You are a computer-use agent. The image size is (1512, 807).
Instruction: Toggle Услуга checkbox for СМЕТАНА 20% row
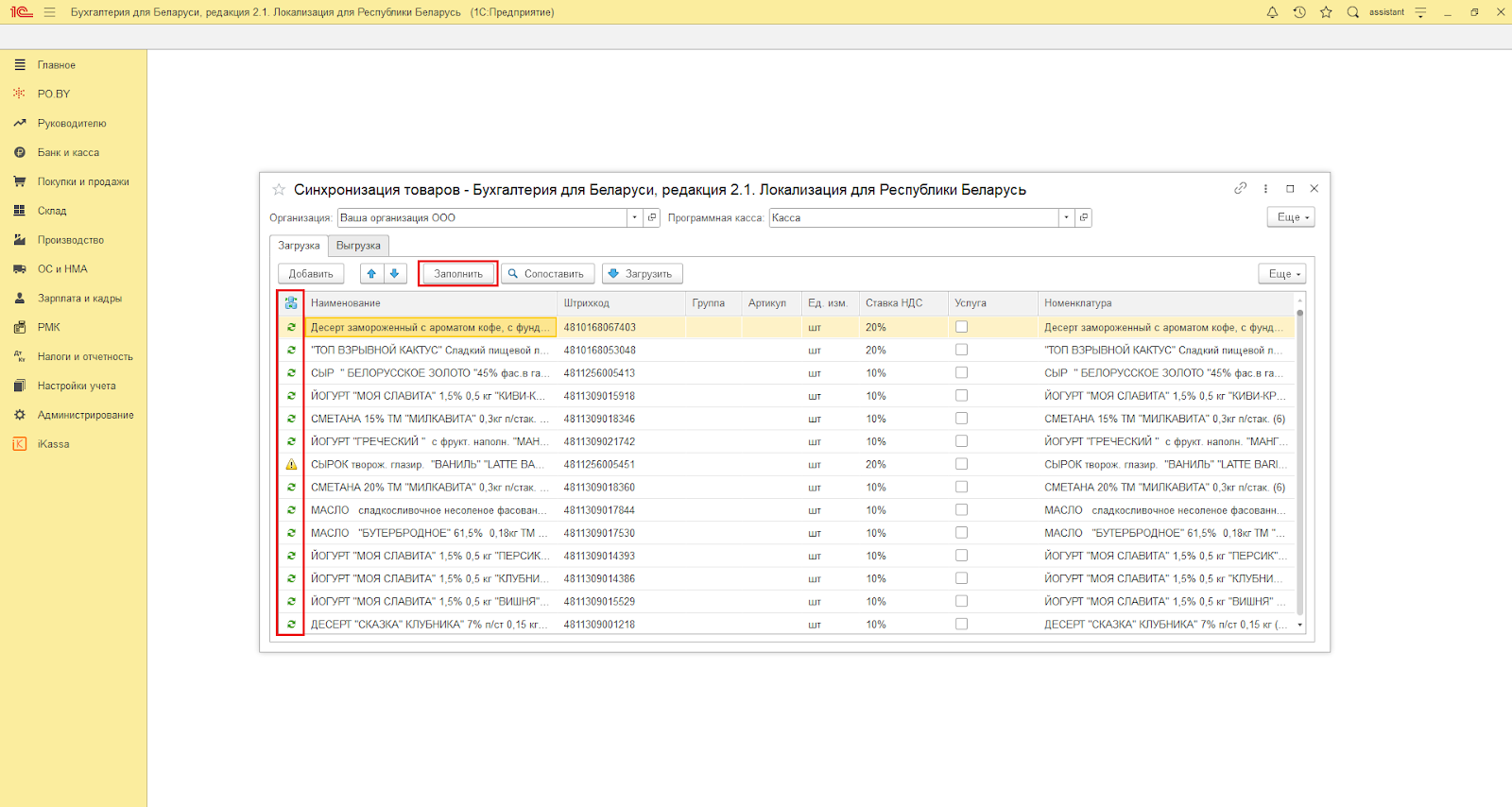[961, 487]
